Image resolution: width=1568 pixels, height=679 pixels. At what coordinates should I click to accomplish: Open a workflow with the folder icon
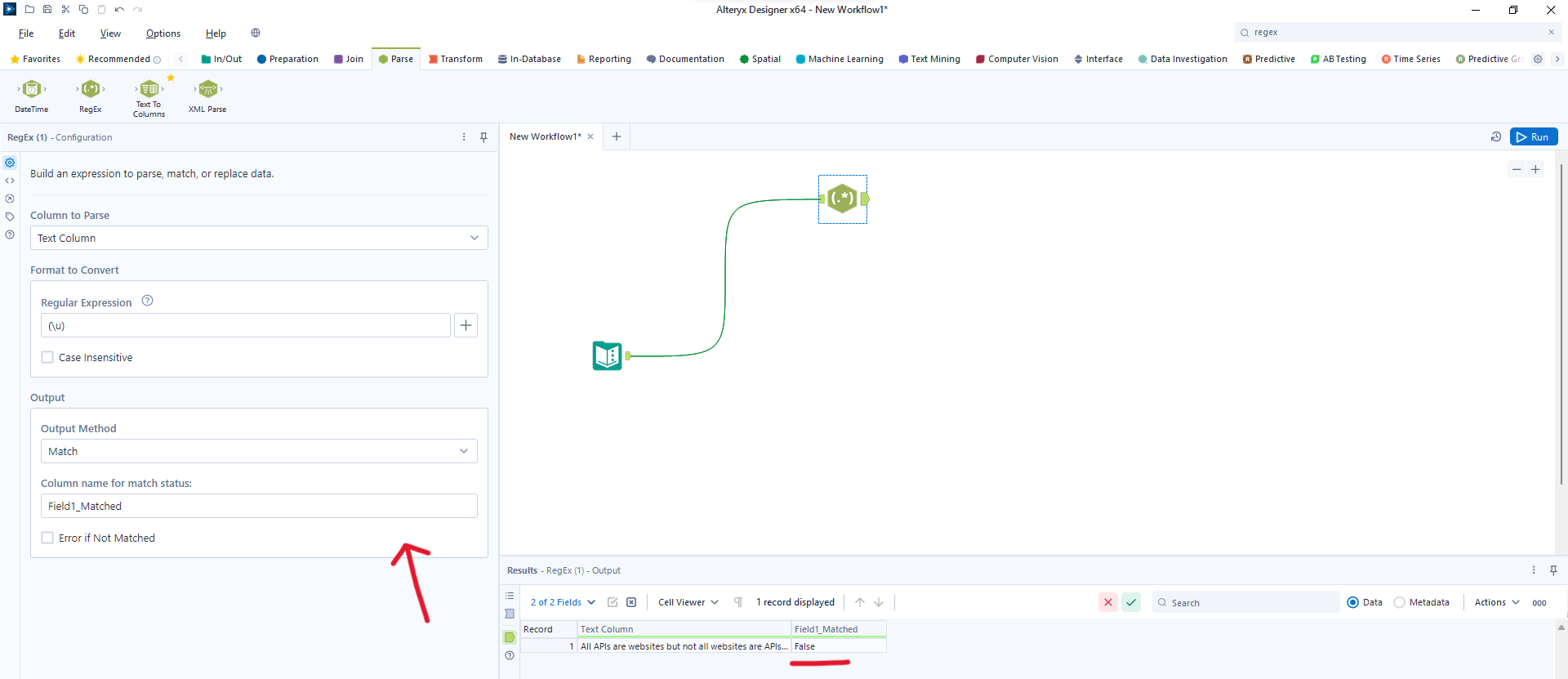(x=29, y=10)
